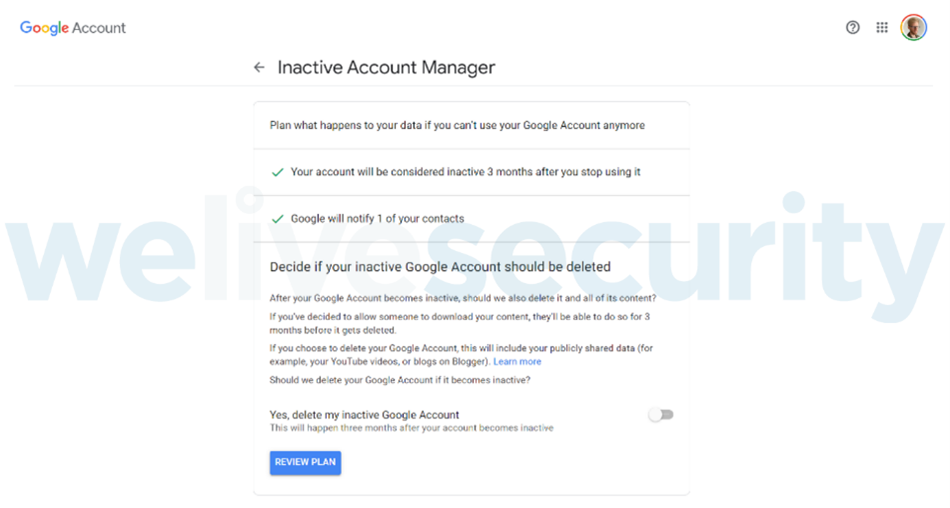
Task: Click paragraph about allowing someone to download content
Action: (460, 323)
